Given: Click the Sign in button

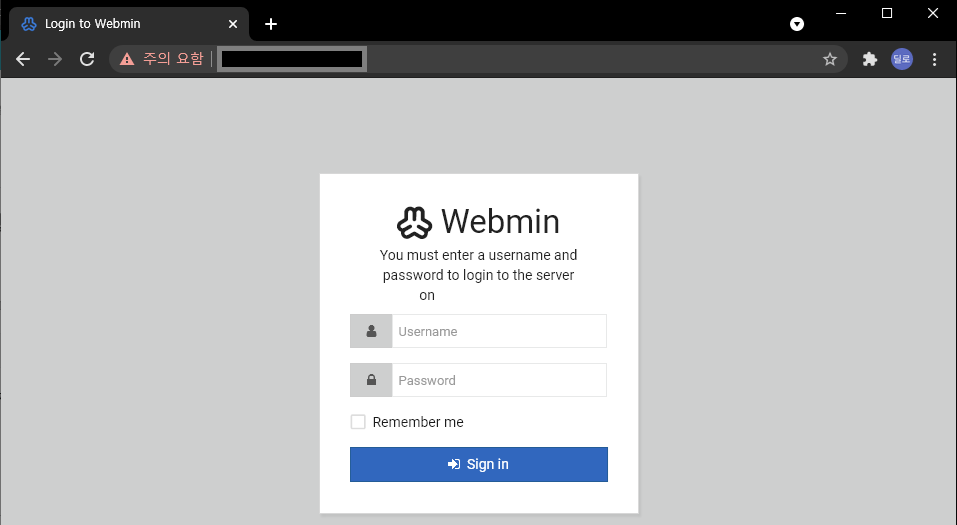Looking at the screenshot, I should point(478,465).
